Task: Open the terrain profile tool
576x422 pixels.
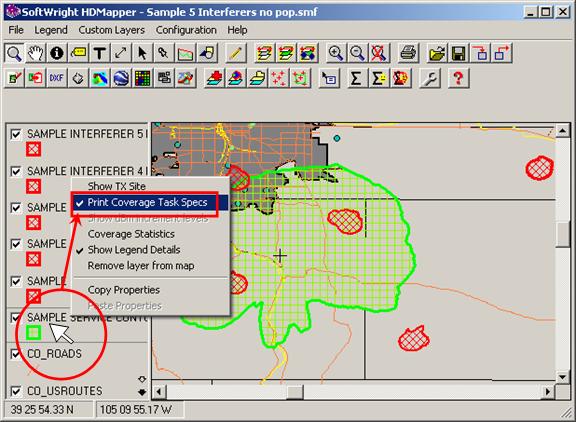Action: tap(185, 53)
